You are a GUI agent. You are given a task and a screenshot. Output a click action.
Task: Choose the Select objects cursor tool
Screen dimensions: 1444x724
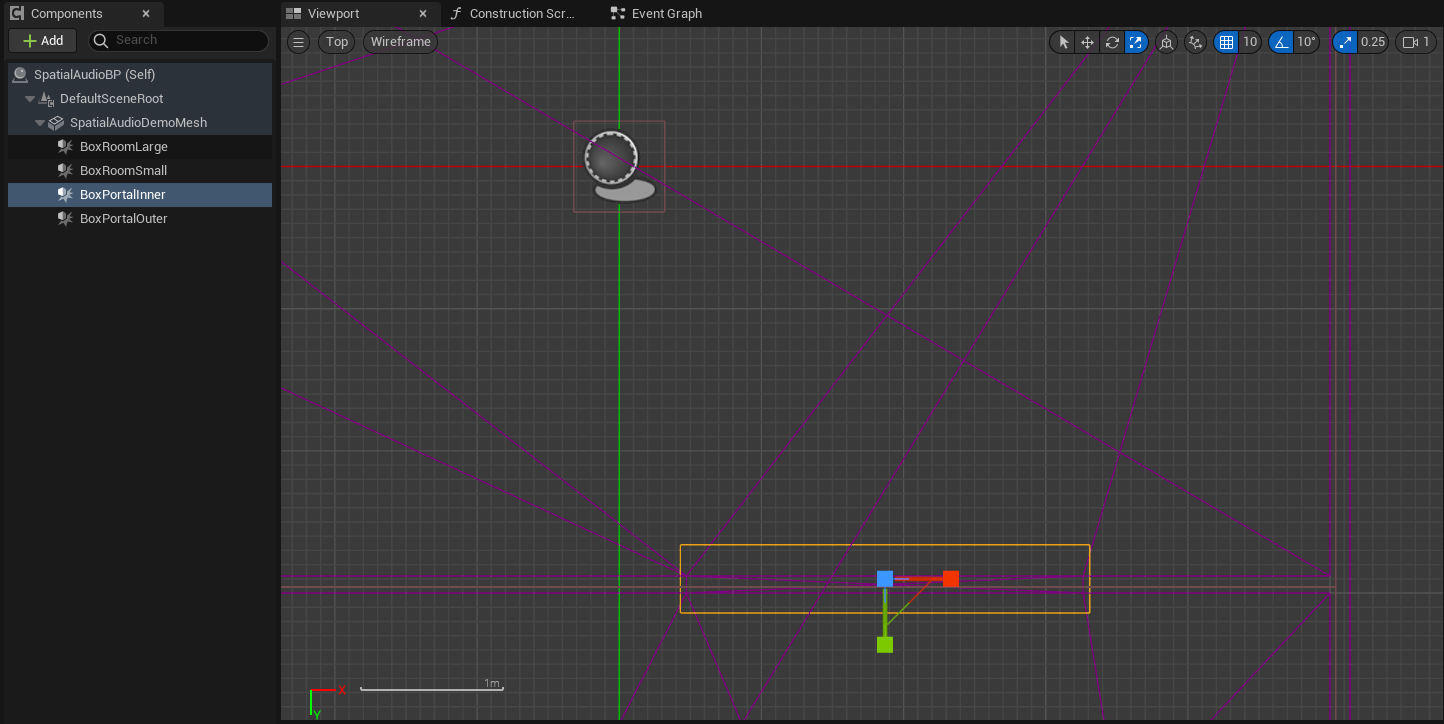point(1063,42)
